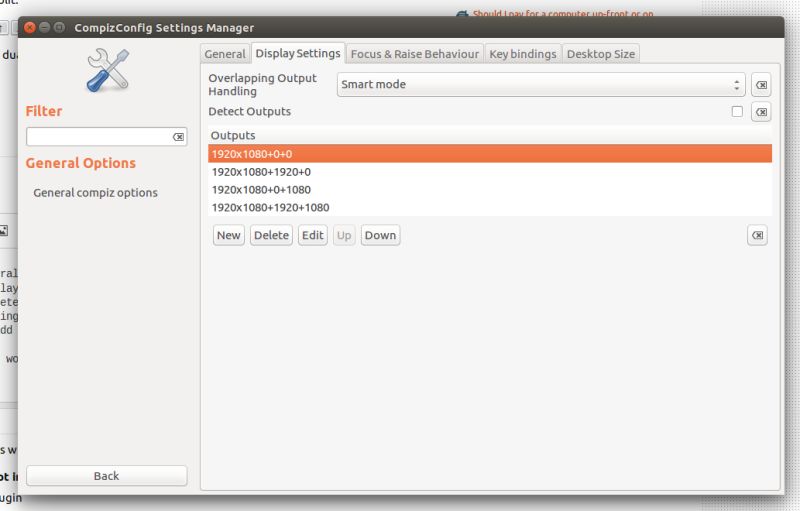Select output 1920x1080+0+1080
Image resolution: width=800 pixels, height=511 pixels.
(x=490, y=190)
